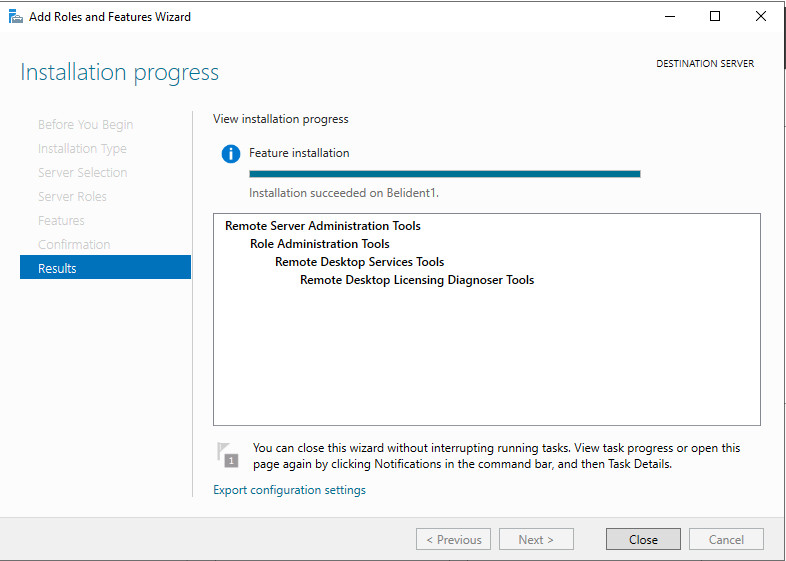786x561 pixels.
Task: Click the feature installation progress bar
Action: pyautogui.click(x=444, y=174)
